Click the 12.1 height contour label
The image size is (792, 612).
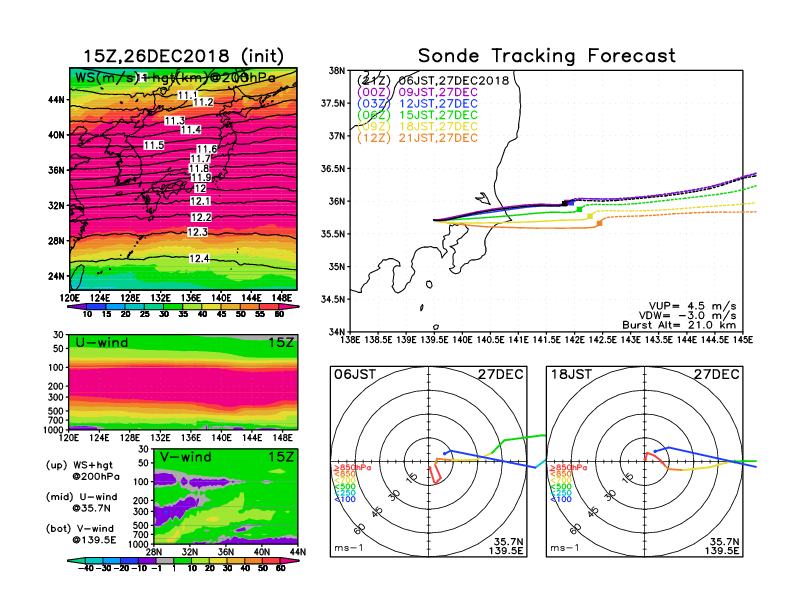201,201
